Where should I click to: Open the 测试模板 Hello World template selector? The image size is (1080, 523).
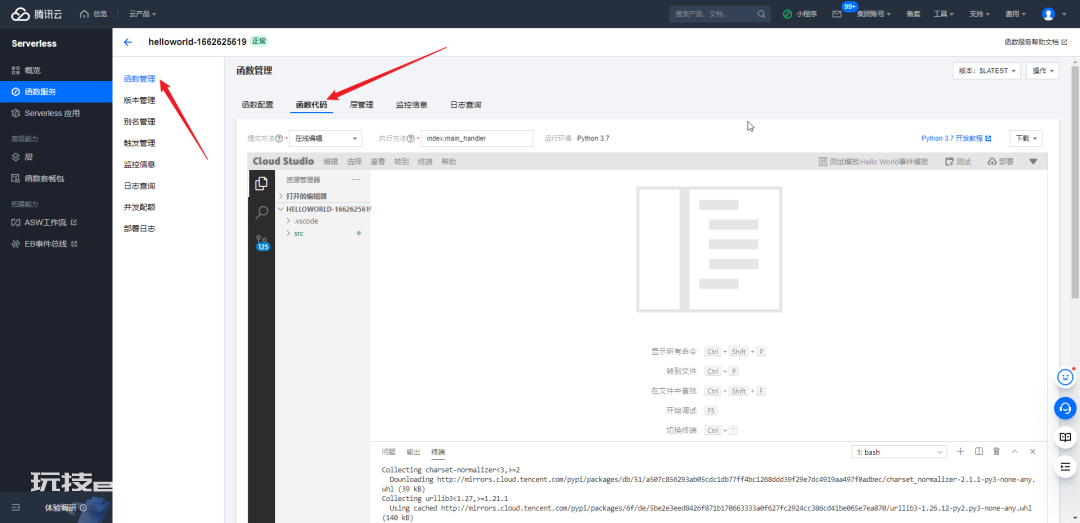pos(873,161)
